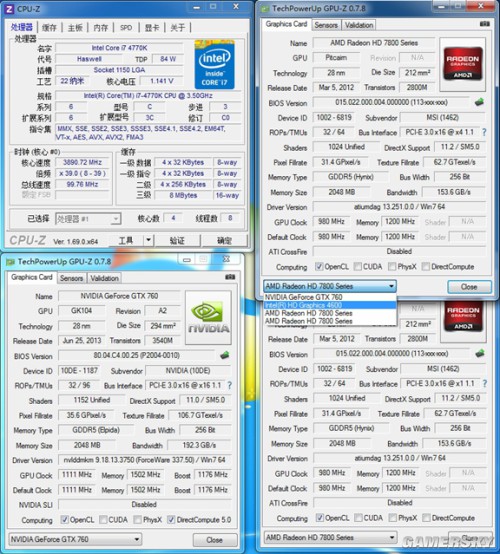Click the NVIDIA logo image
This screenshot has width=500, height=554.
[x=208, y=317]
